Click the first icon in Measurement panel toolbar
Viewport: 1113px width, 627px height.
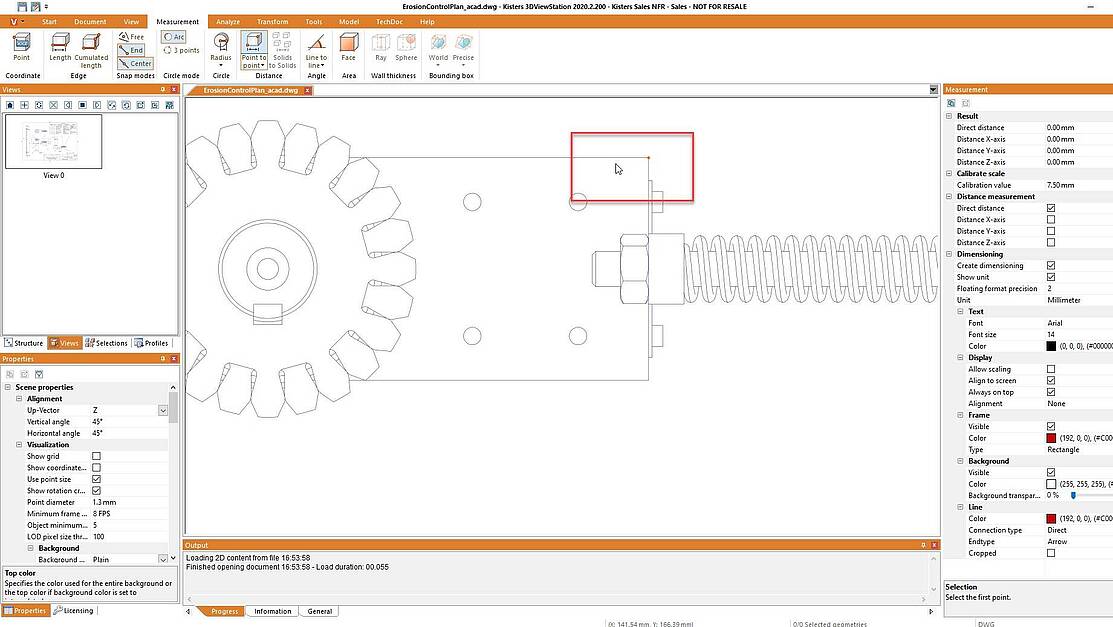point(951,104)
